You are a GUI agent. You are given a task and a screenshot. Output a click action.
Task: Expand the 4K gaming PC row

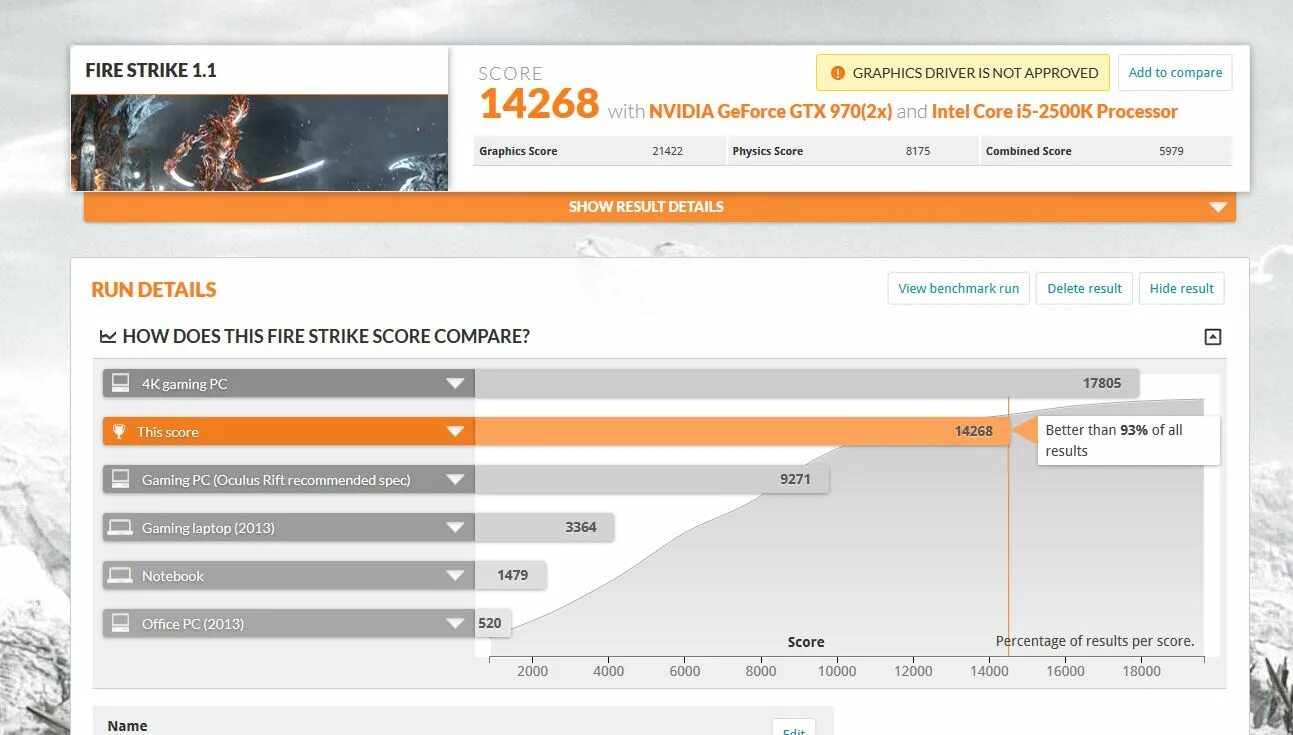click(455, 384)
